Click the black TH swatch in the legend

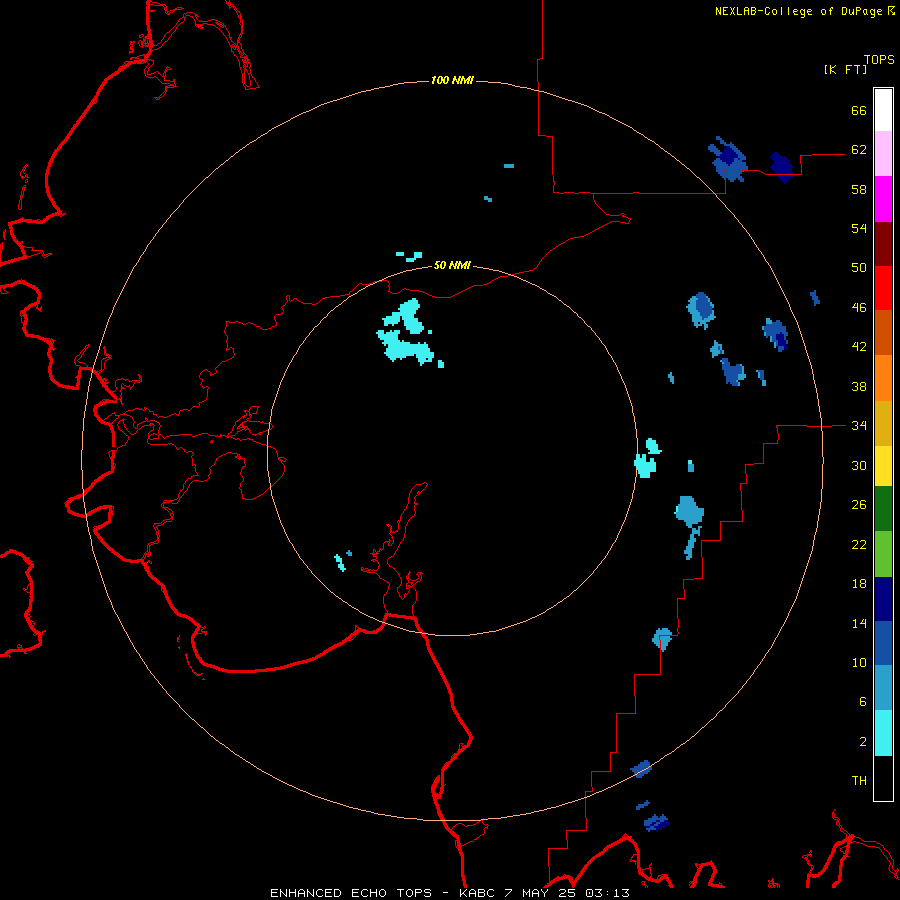[883, 778]
